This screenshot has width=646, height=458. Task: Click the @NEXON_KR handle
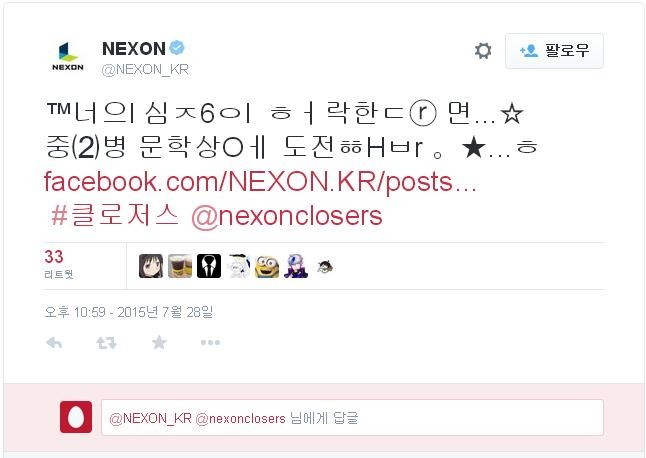[145, 70]
